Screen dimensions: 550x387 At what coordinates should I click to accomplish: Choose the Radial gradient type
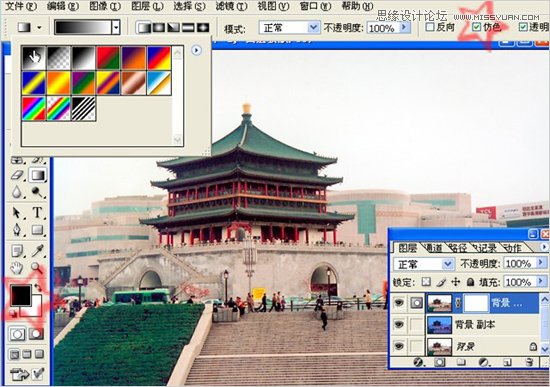click(159, 28)
